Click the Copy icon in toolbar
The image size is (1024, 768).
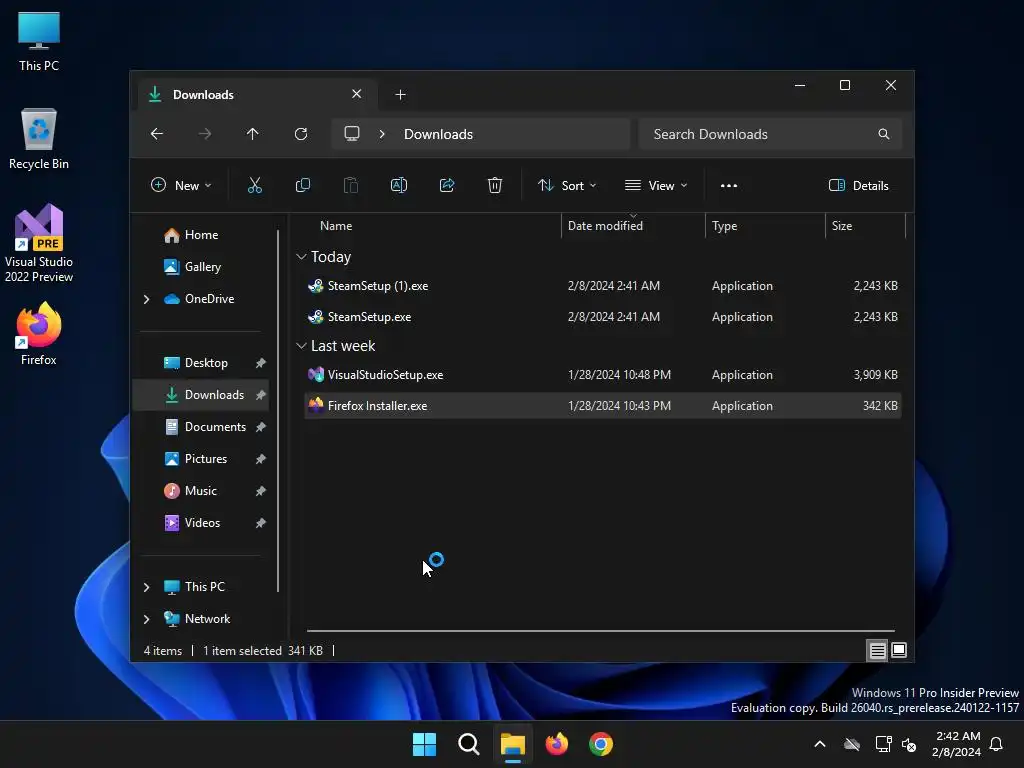coord(303,185)
